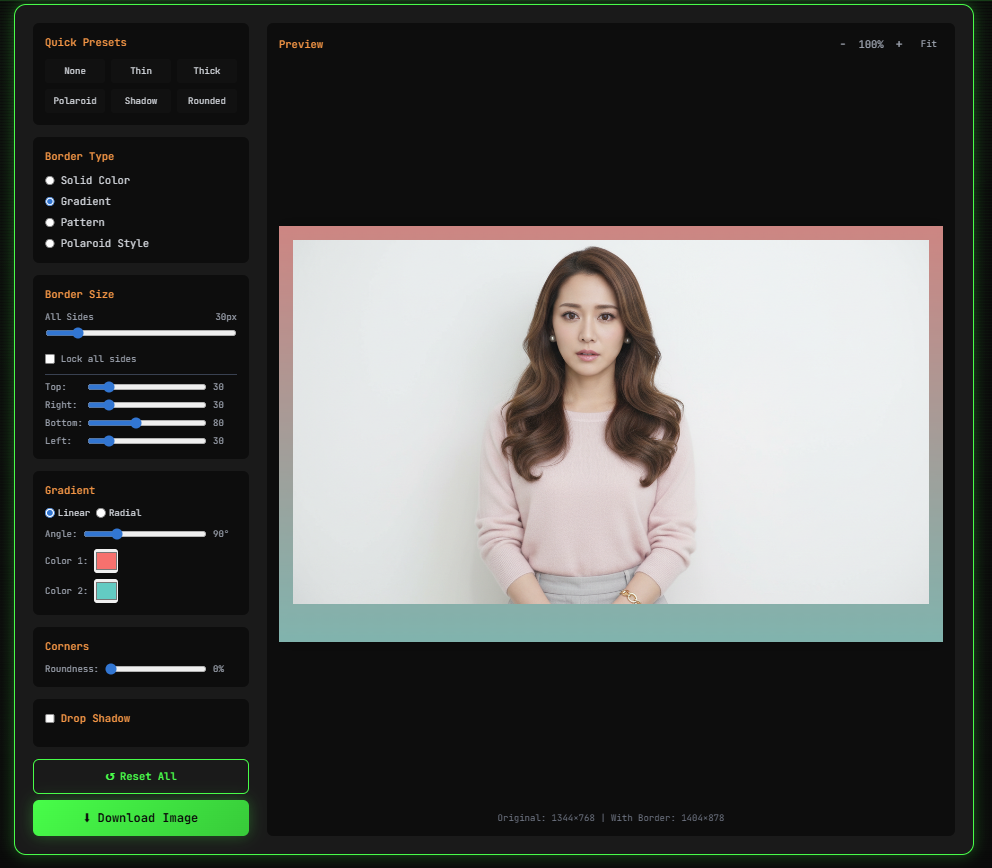Choose Polaroid Style border type
This screenshot has height=868, width=992.
tap(49, 243)
